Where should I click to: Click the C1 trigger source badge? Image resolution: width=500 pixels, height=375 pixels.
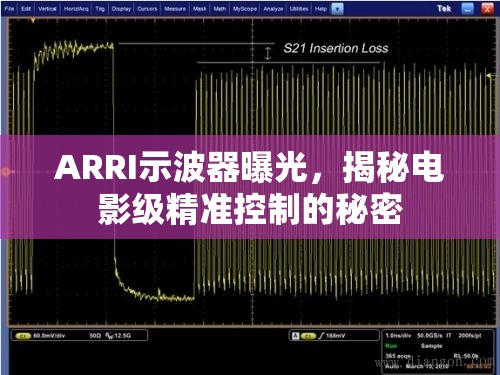pos(308,336)
